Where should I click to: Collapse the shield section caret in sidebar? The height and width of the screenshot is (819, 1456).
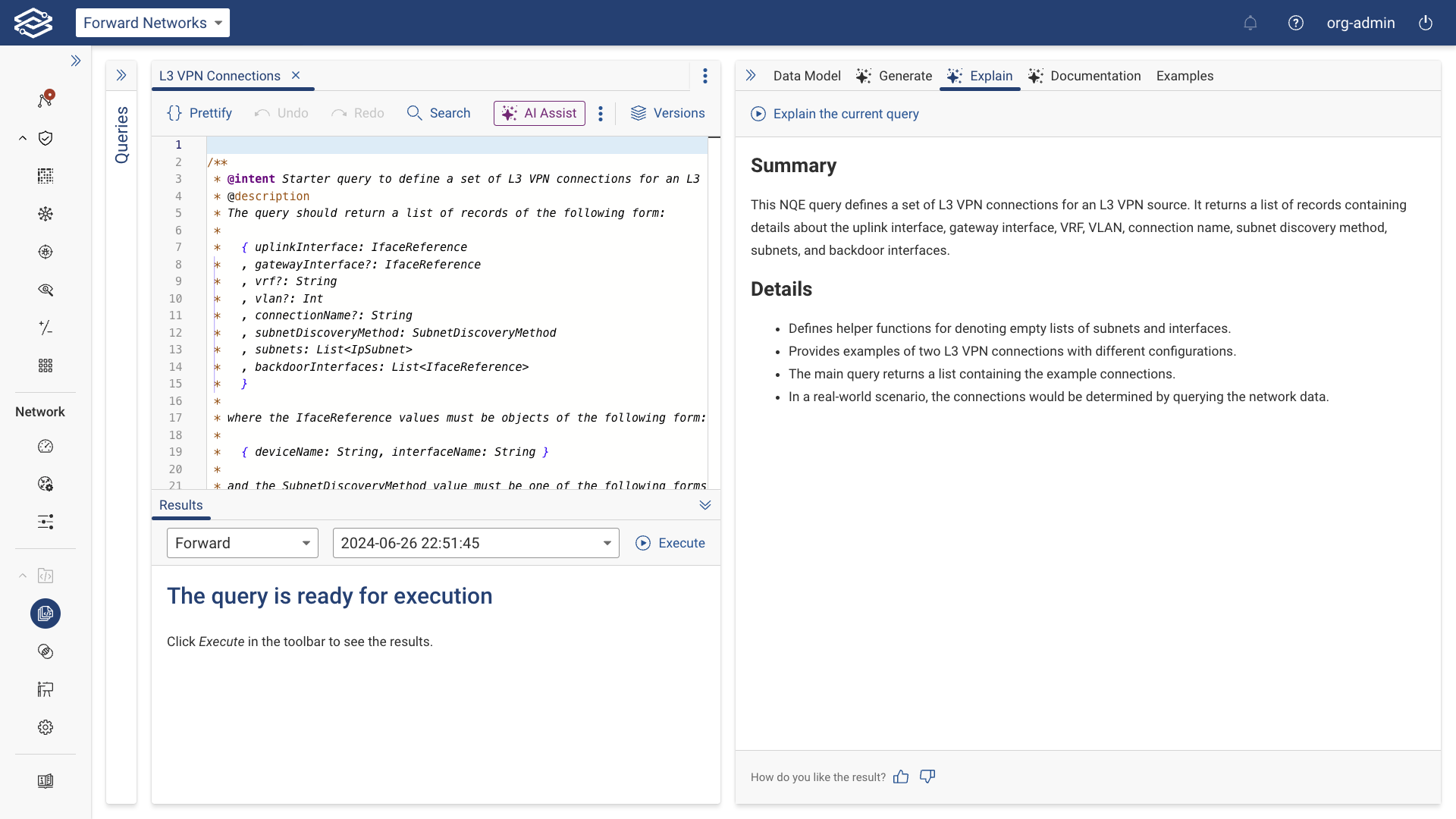click(x=23, y=138)
